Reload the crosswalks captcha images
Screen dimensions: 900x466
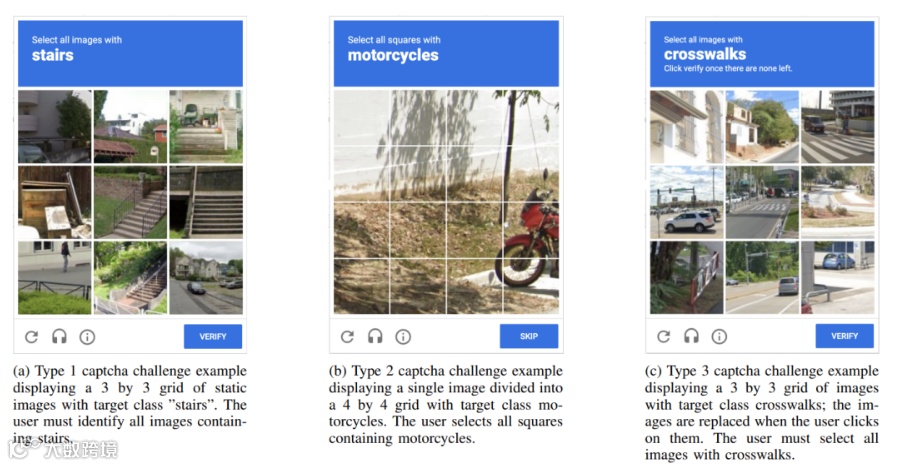click(663, 337)
